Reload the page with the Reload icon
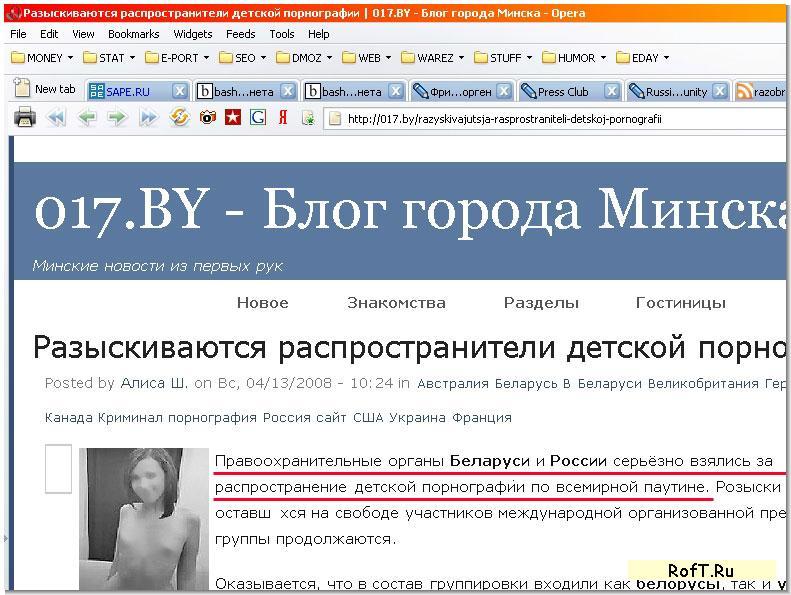Viewport: 791px width, 595px height. (180, 118)
